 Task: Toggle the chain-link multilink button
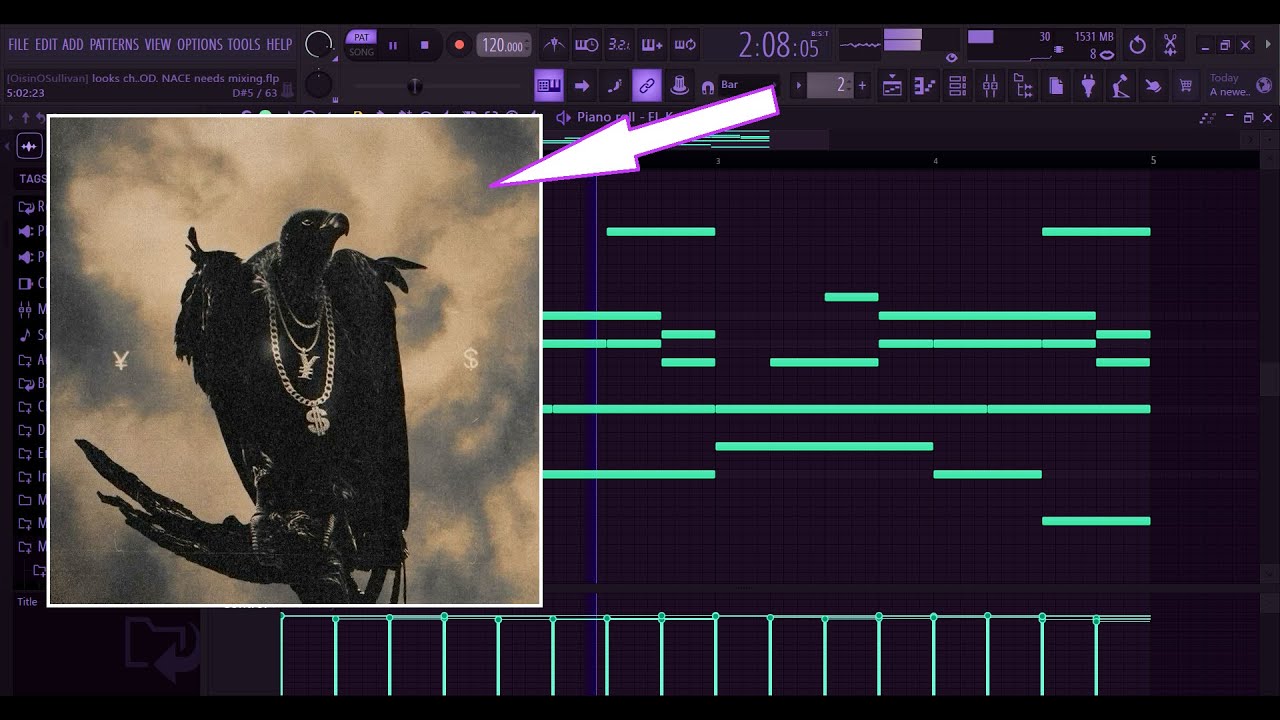pos(647,86)
